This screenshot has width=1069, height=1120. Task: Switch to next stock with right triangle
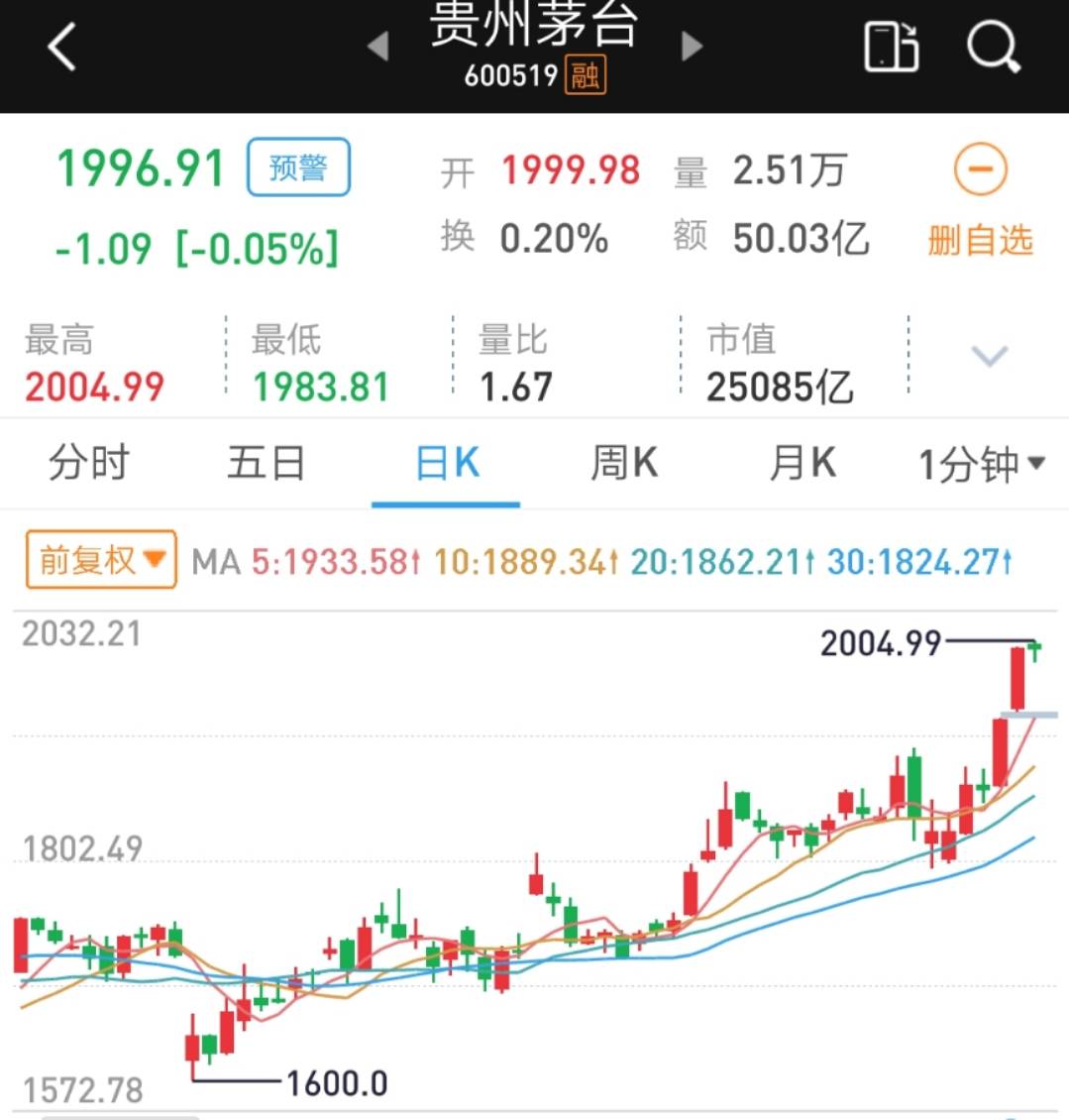(692, 47)
